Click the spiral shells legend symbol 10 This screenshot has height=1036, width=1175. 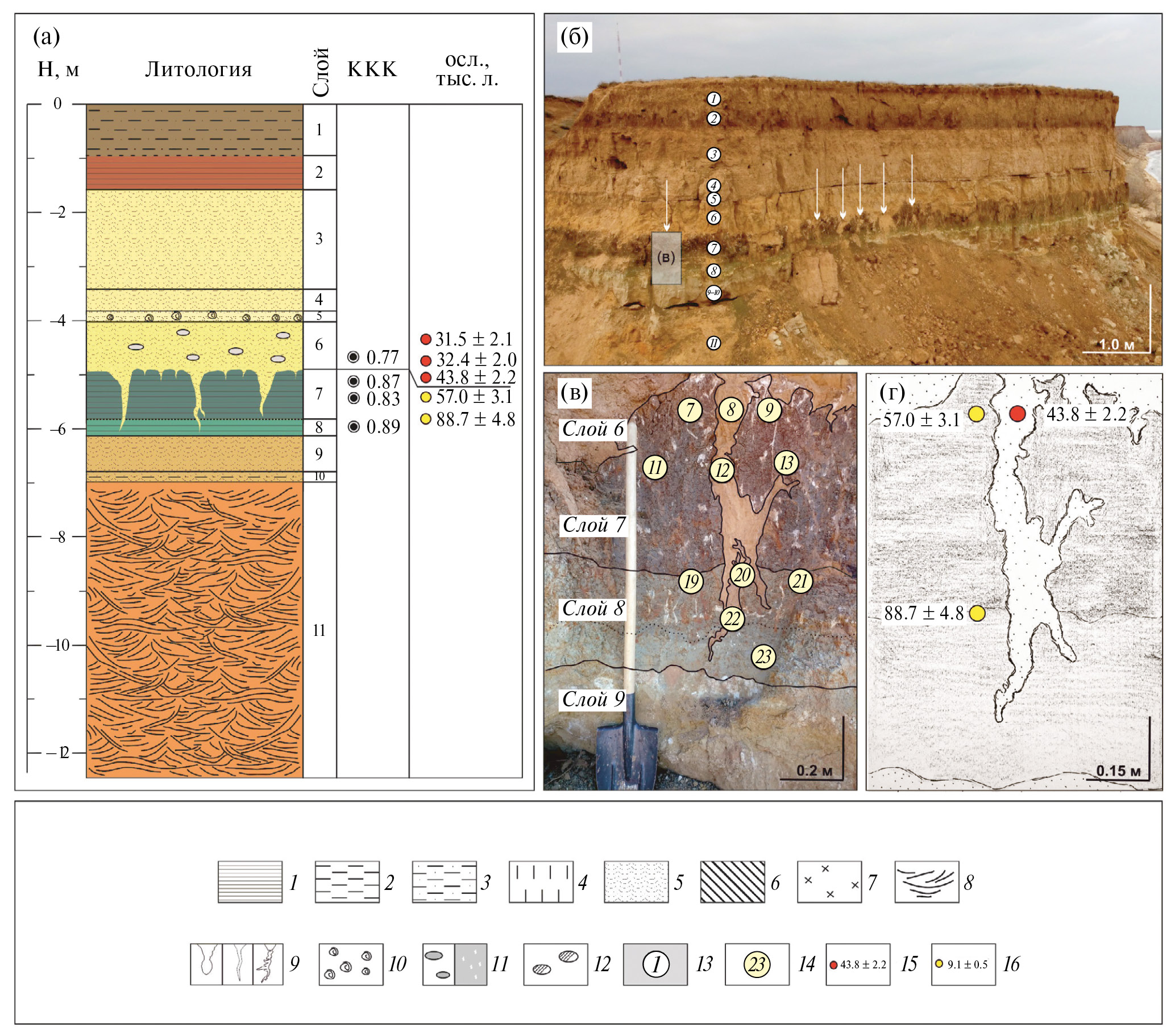tap(351, 964)
